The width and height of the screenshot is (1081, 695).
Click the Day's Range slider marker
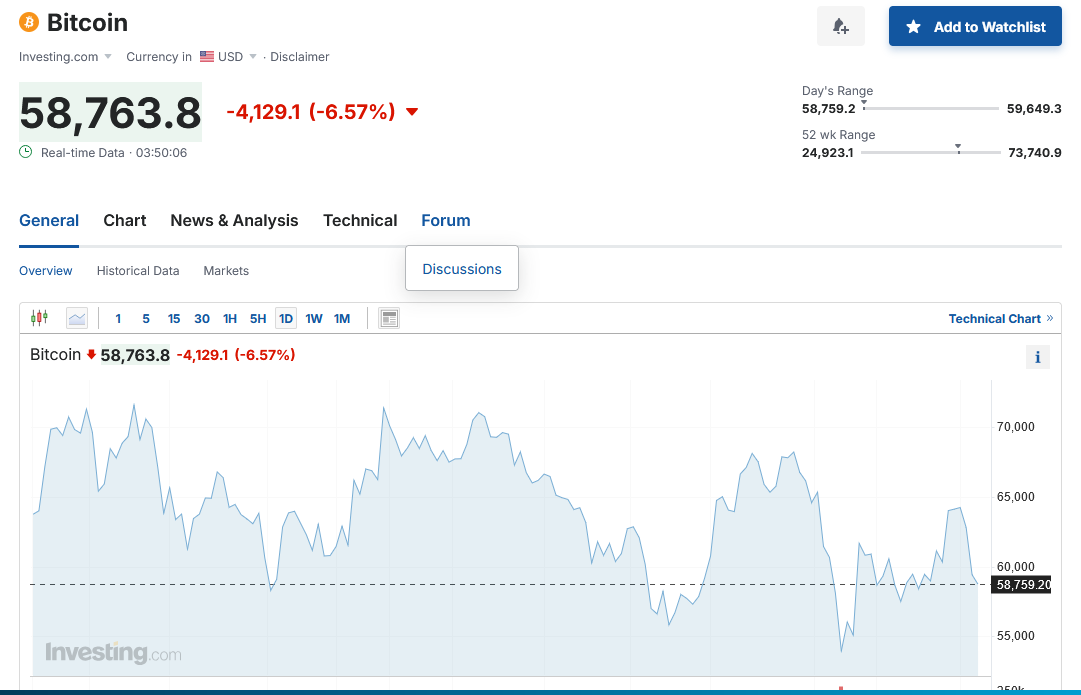(864, 105)
